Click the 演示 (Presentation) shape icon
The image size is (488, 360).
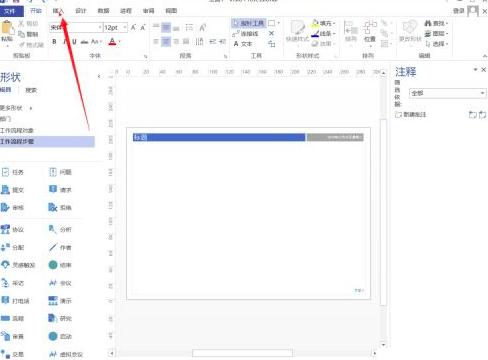click(53, 301)
